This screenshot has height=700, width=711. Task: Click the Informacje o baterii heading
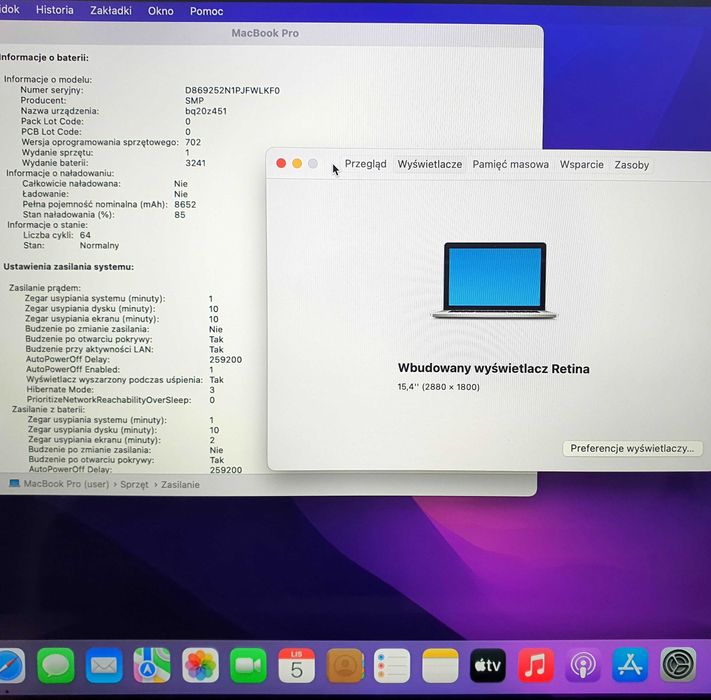tap(44, 58)
